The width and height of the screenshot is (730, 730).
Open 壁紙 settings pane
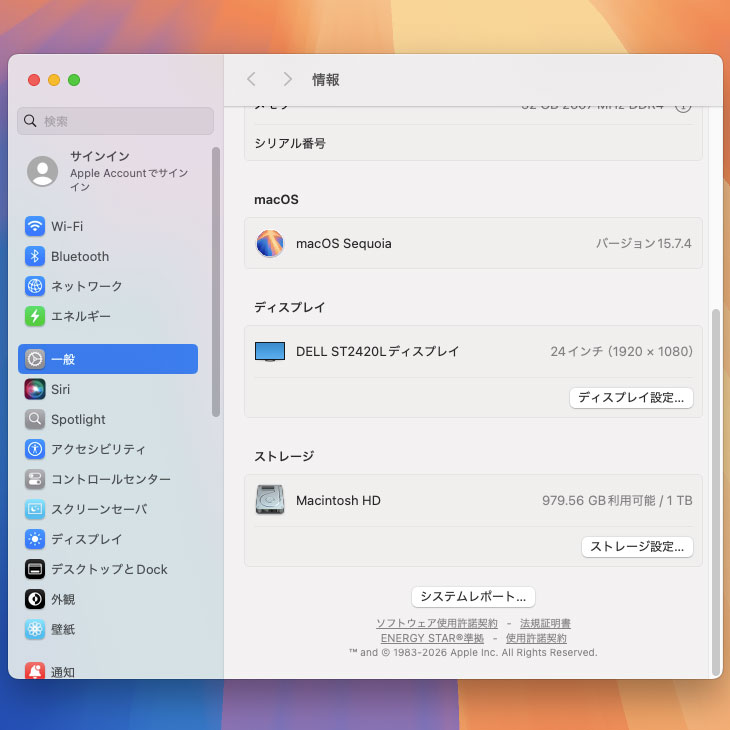coord(62,630)
